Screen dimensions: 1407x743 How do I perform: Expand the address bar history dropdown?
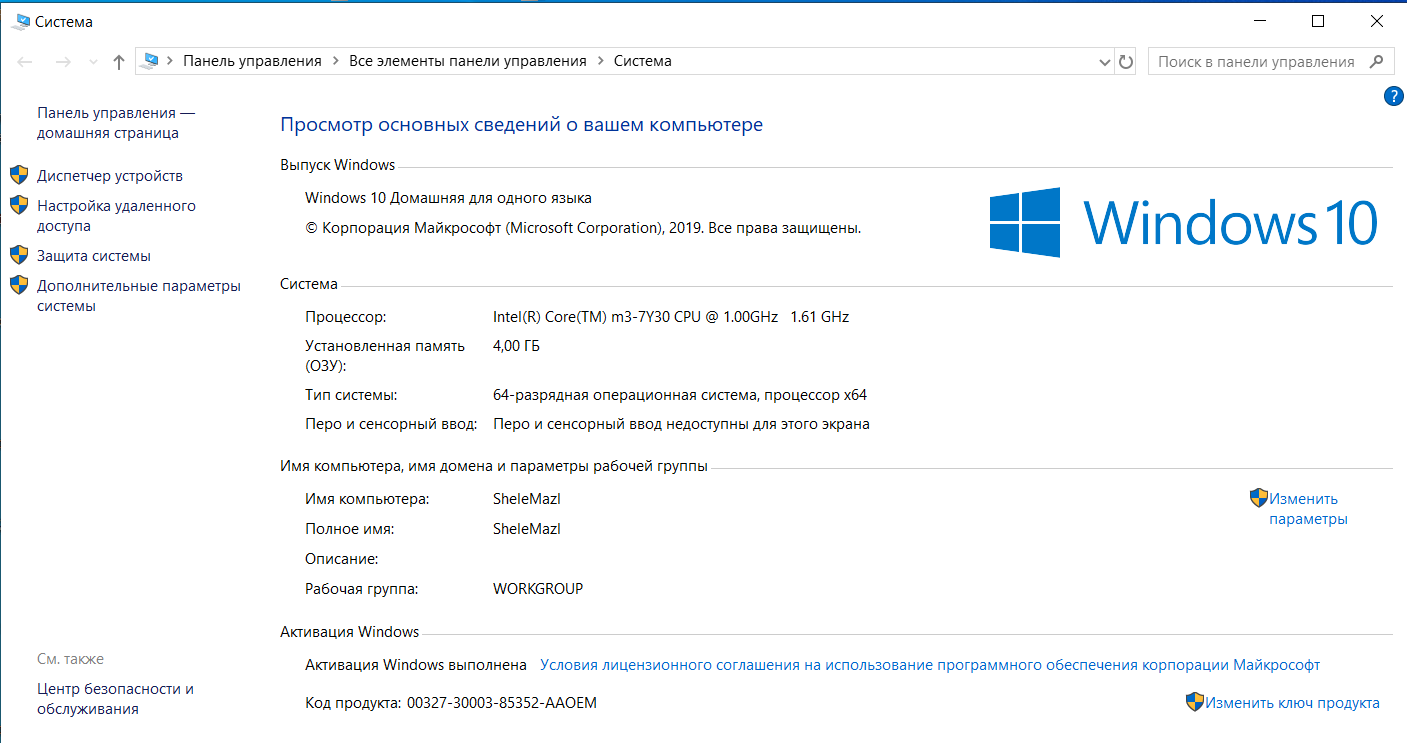click(1105, 62)
